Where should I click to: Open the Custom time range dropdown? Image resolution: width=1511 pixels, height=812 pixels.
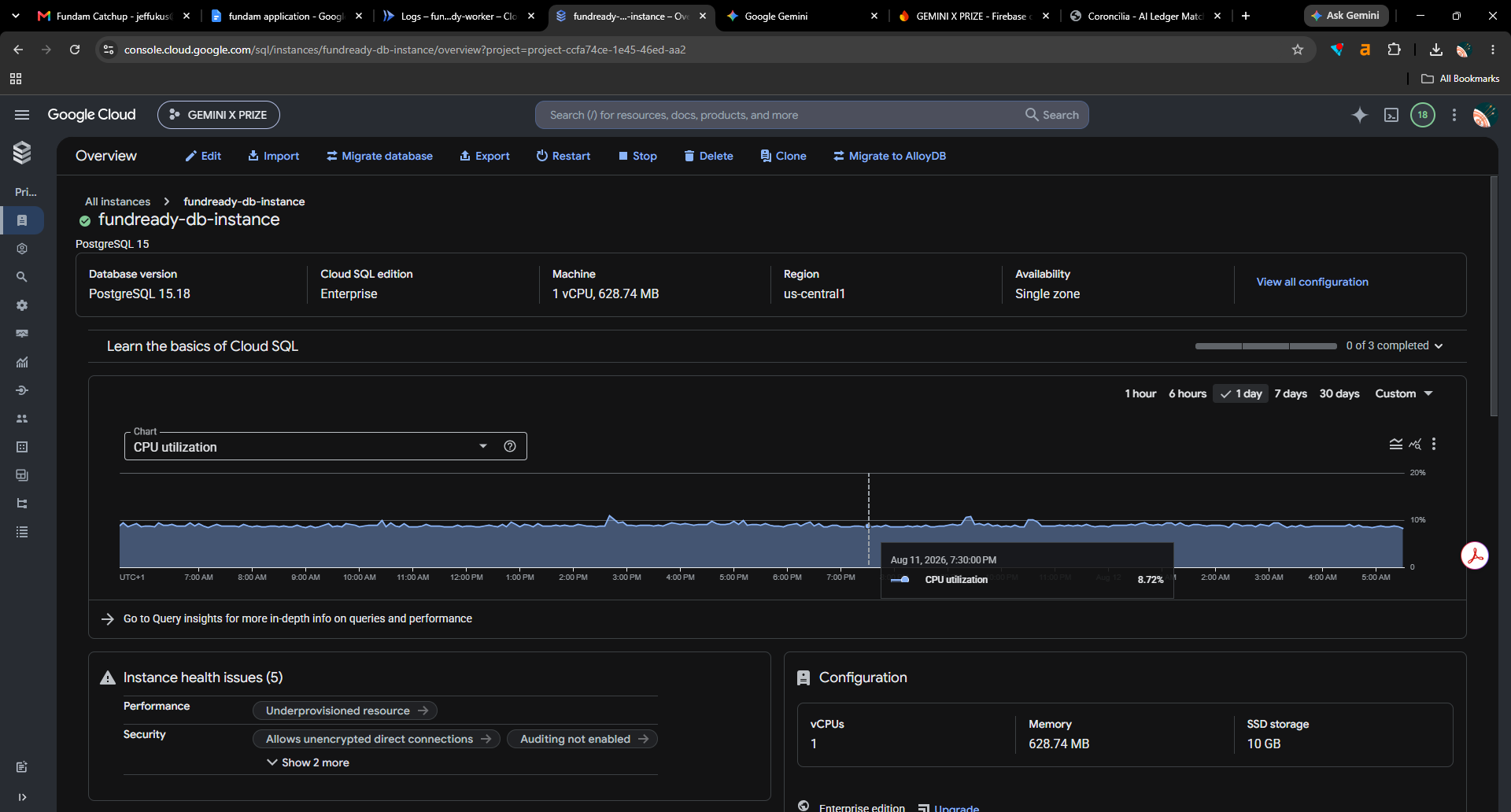(1404, 393)
